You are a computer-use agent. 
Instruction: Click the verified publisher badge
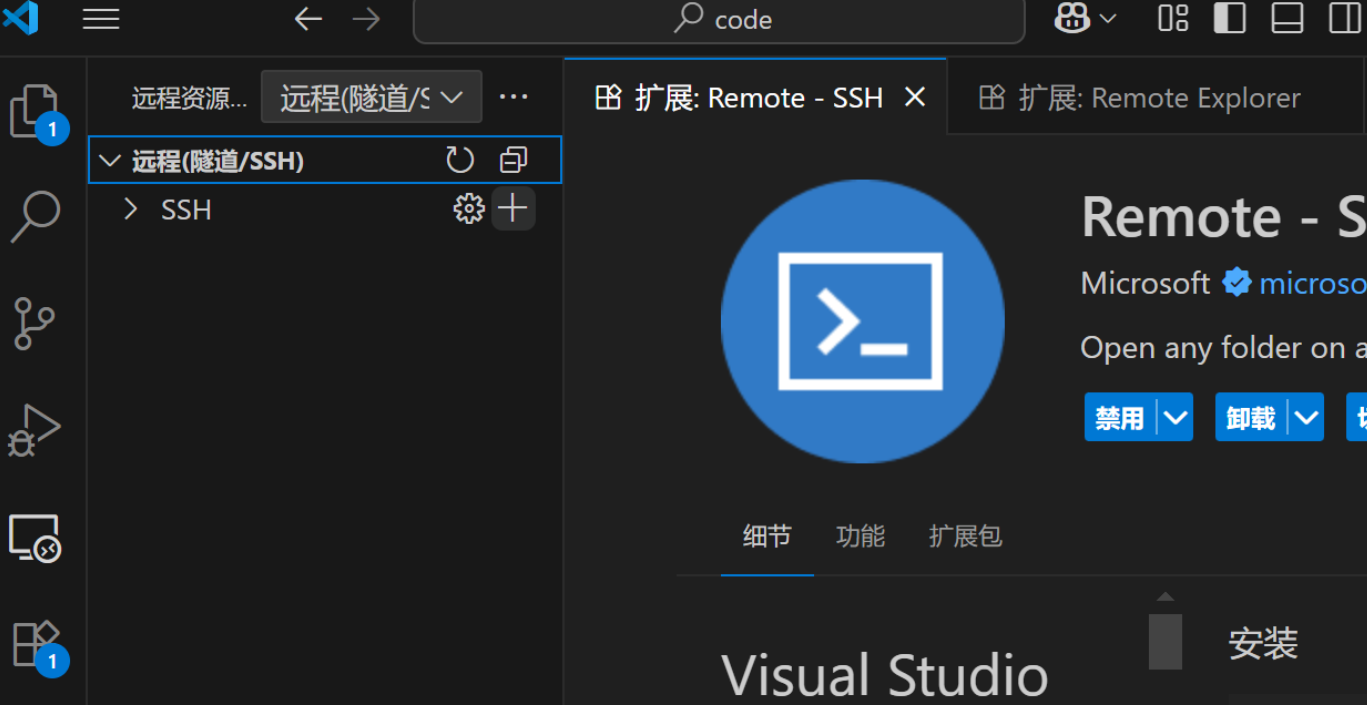click(1237, 283)
